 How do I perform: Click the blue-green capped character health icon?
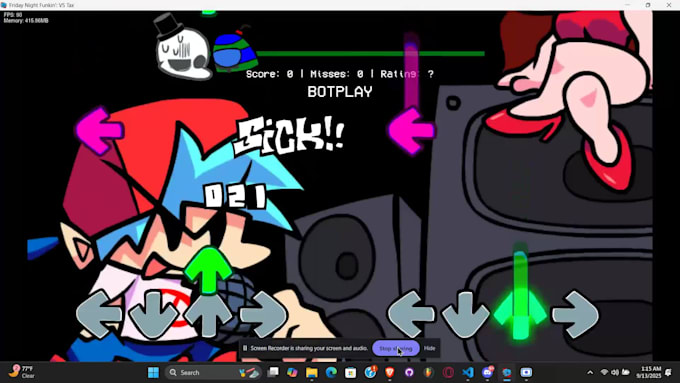click(x=235, y=50)
